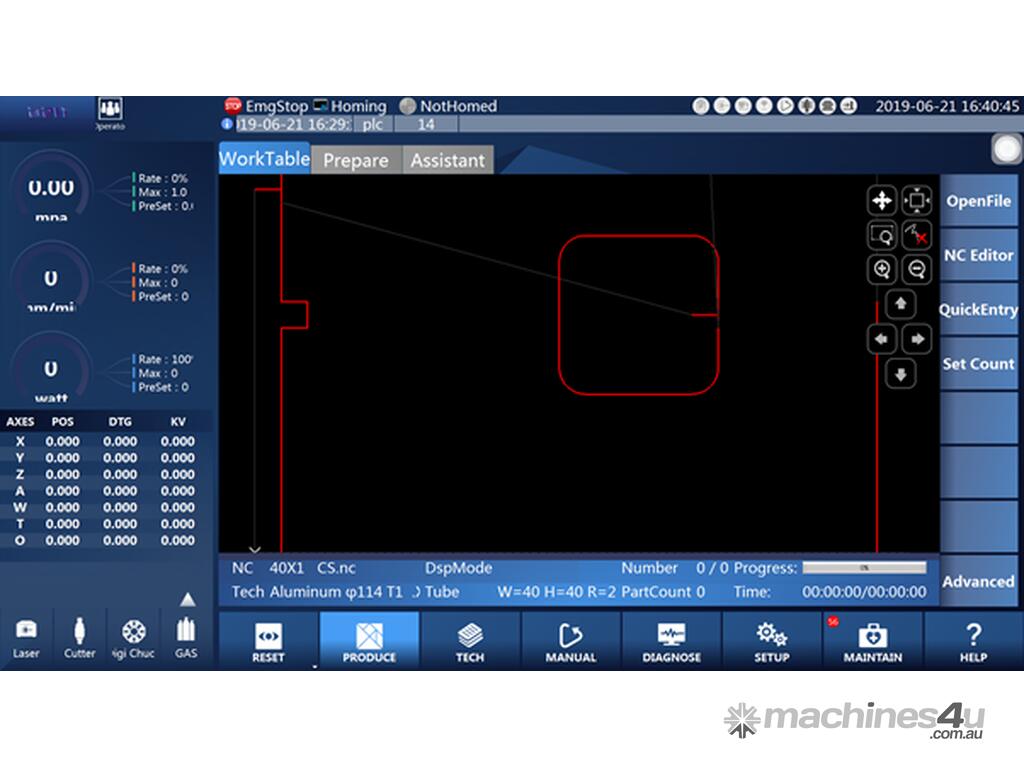Open the NC Editor
This screenshot has width=1024, height=768.
click(x=978, y=255)
